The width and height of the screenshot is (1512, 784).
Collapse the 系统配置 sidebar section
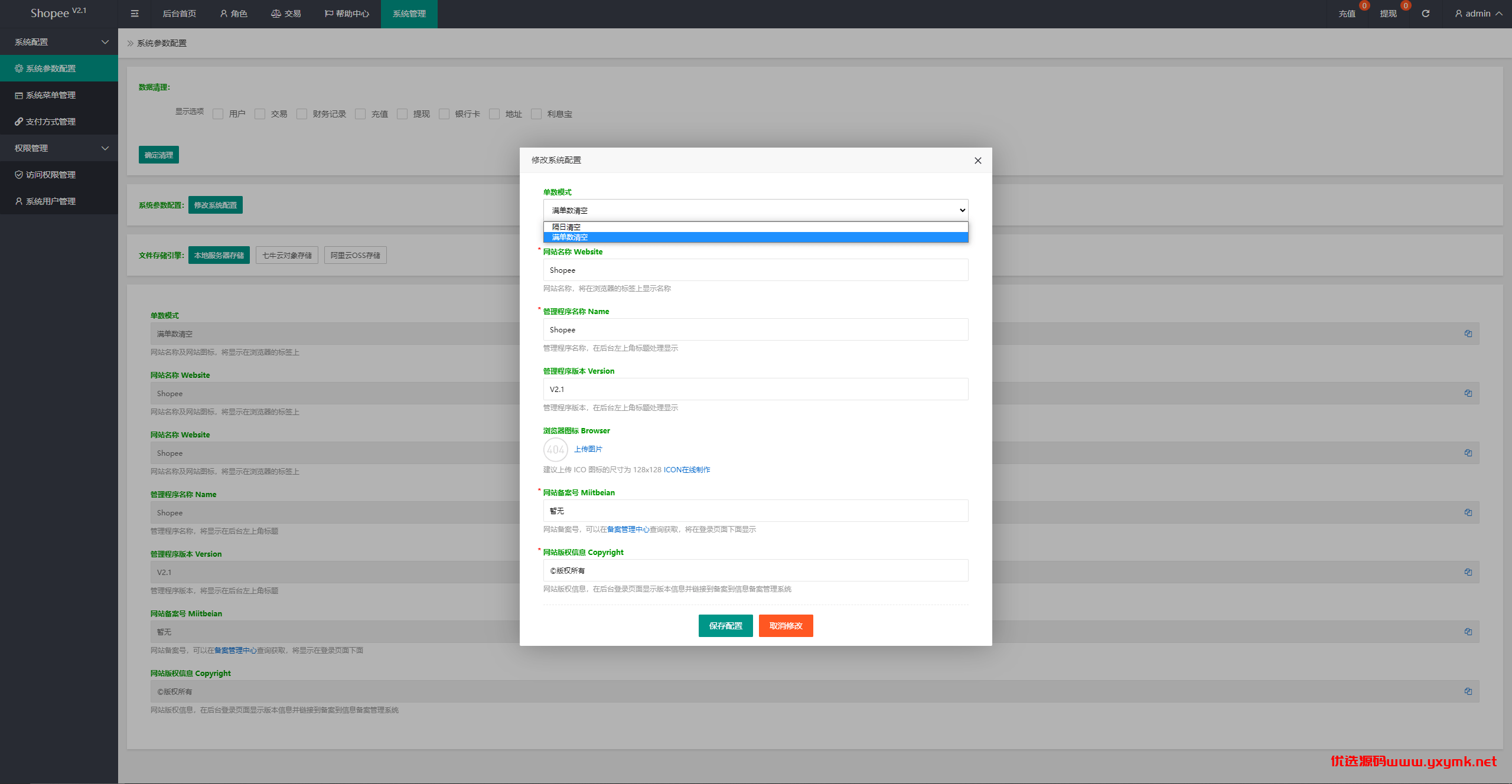tap(59, 42)
